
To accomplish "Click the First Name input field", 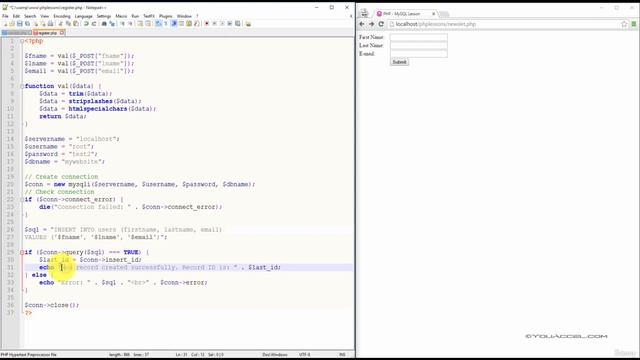I will coord(418,37).
